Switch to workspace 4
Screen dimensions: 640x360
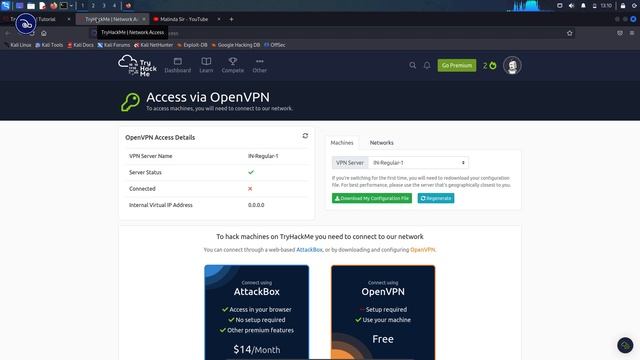pos(114,6)
